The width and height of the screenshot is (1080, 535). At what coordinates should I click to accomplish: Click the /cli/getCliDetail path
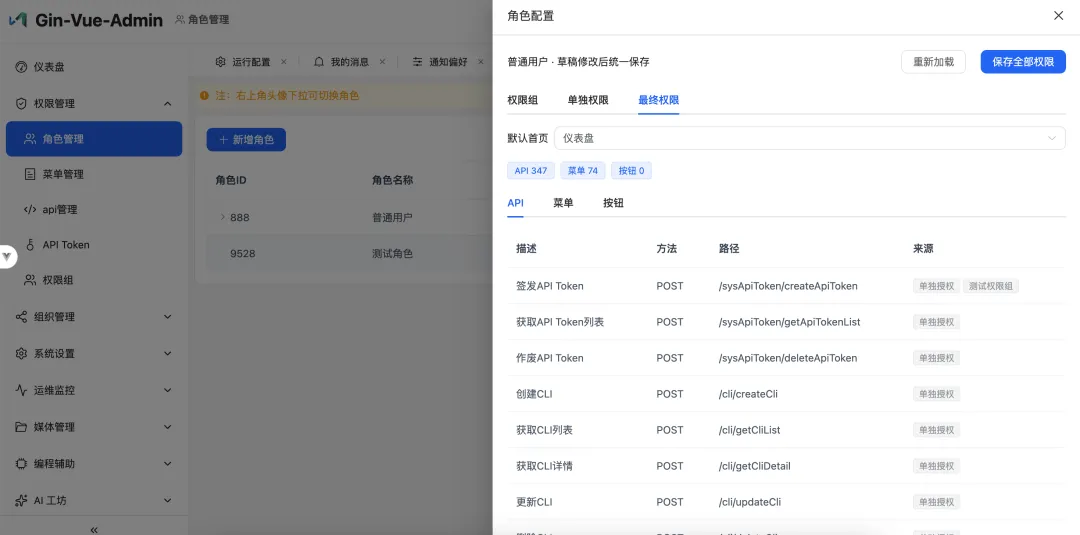[754, 466]
